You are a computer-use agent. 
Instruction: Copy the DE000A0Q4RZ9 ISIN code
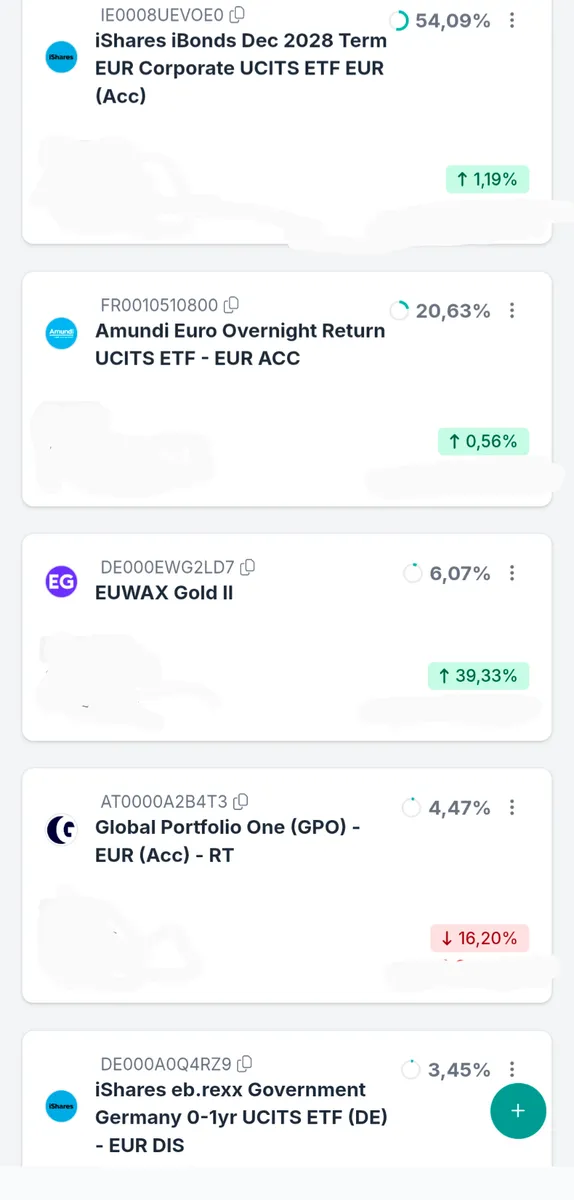(244, 1064)
